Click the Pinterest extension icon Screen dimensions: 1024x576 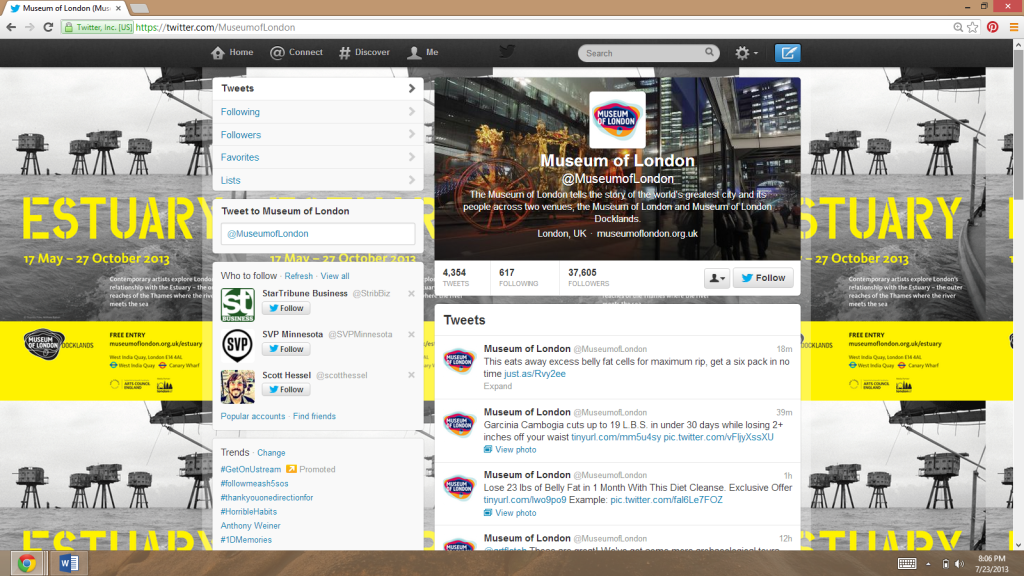pos(993,27)
